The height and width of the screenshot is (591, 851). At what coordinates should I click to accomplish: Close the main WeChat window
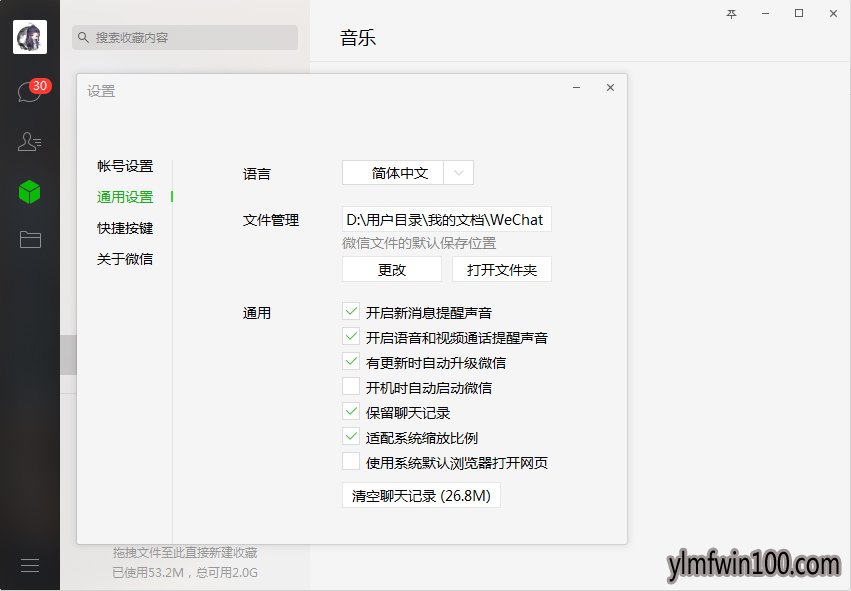pos(833,14)
